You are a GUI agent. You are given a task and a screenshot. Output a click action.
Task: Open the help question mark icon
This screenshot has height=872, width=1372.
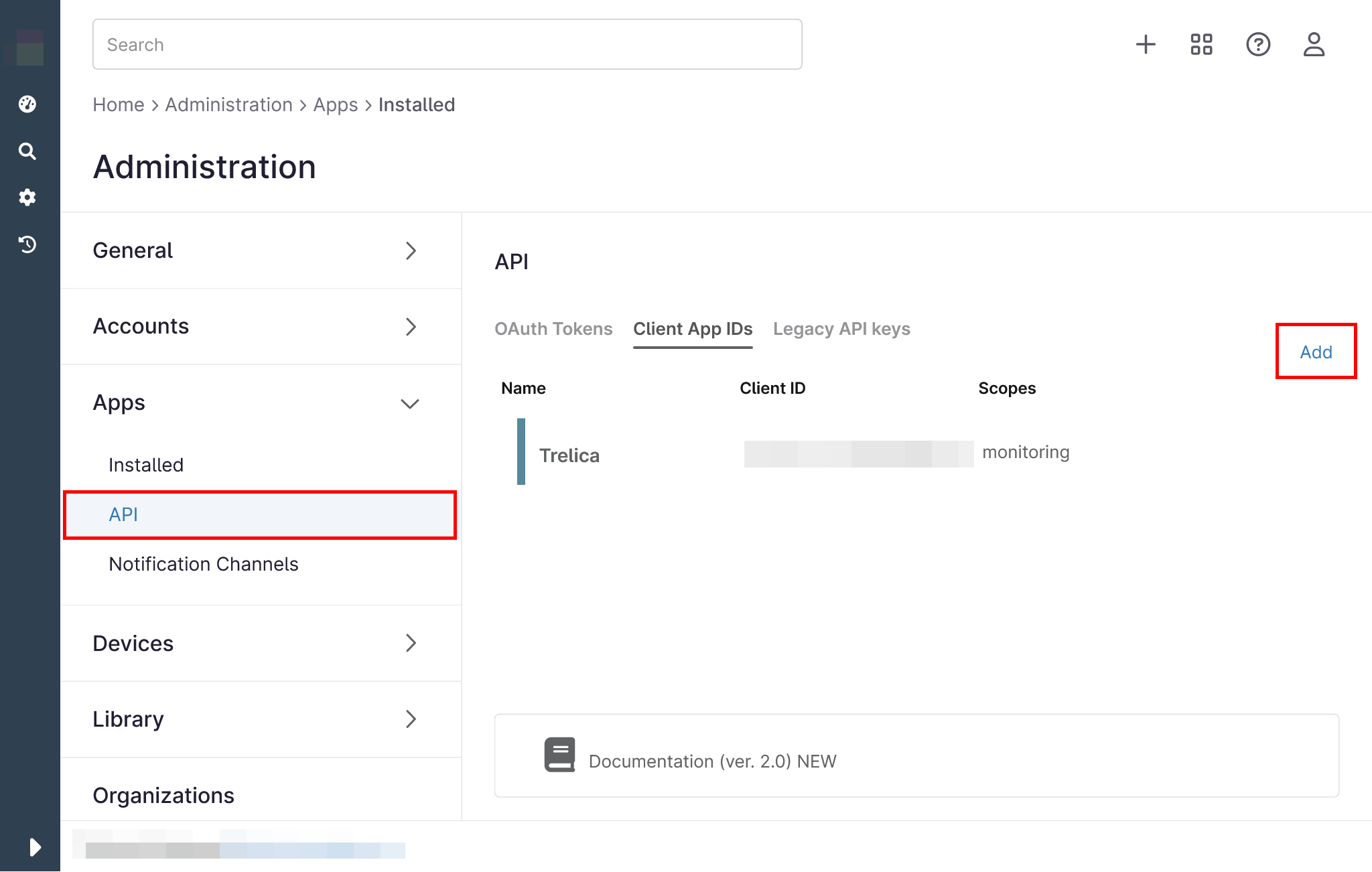click(1258, 45)
